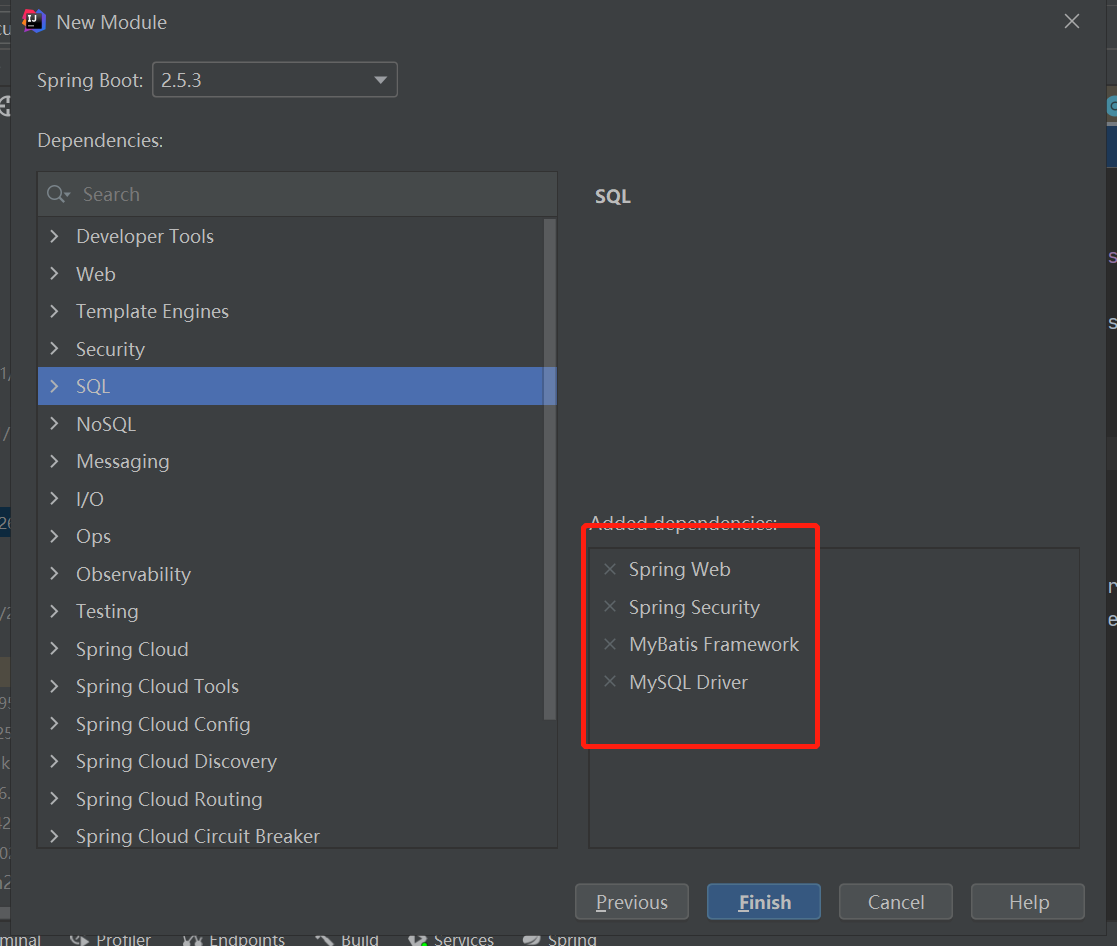The height and width of the screenshot is (946, 1117).
Task: Expand the Web category chevron
Action: 54,274
